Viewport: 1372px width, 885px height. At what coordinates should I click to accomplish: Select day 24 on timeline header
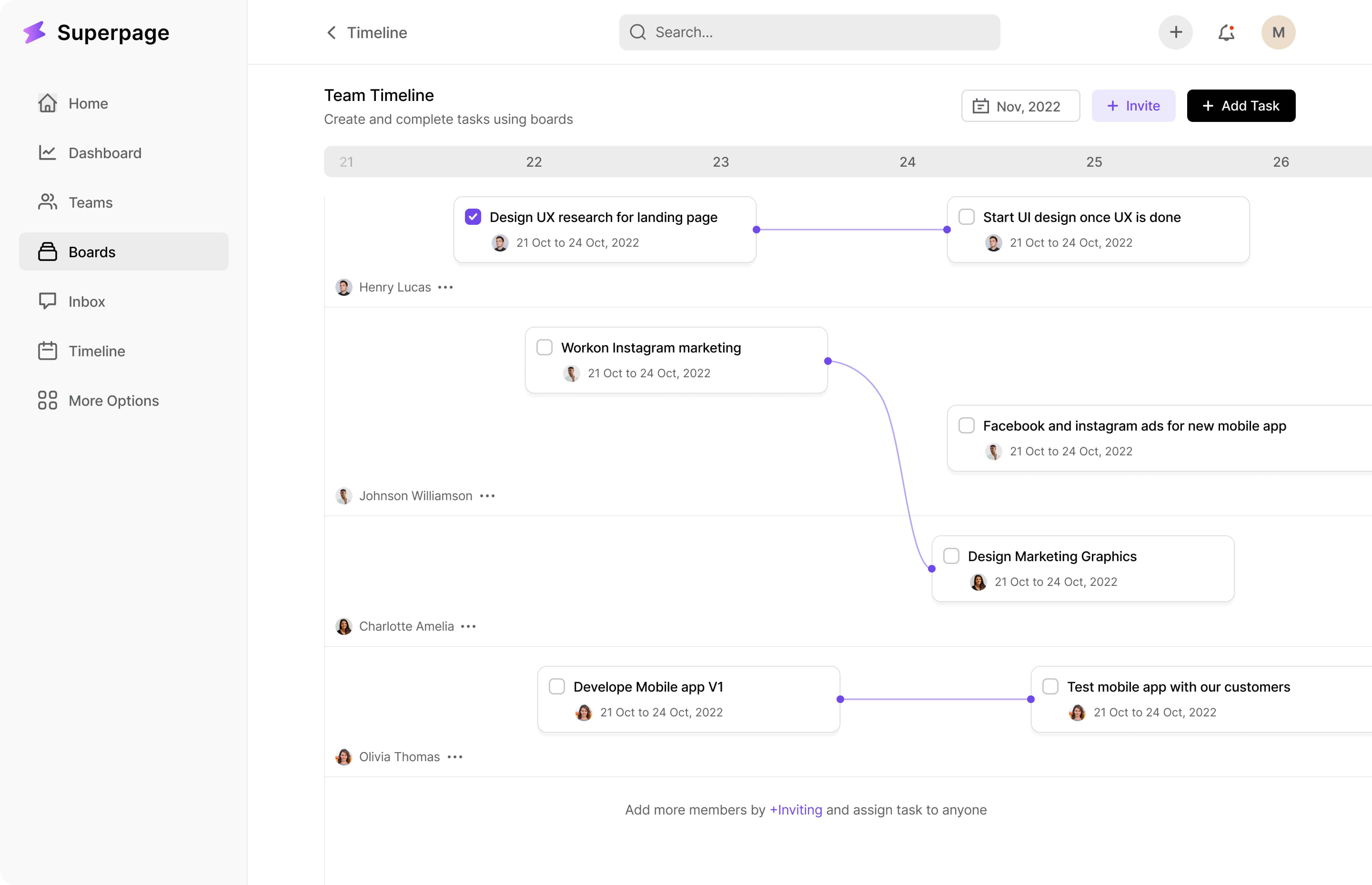907,162
